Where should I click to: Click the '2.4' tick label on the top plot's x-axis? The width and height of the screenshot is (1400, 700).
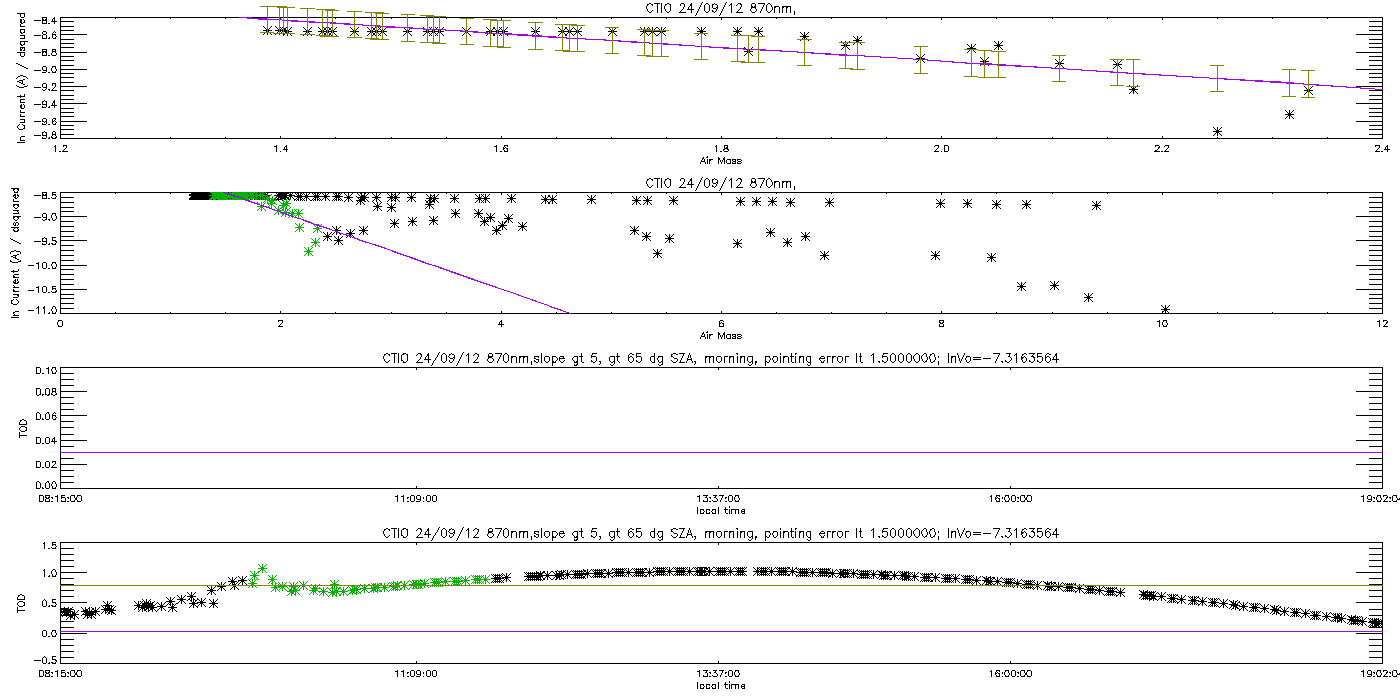[1381, 150]
